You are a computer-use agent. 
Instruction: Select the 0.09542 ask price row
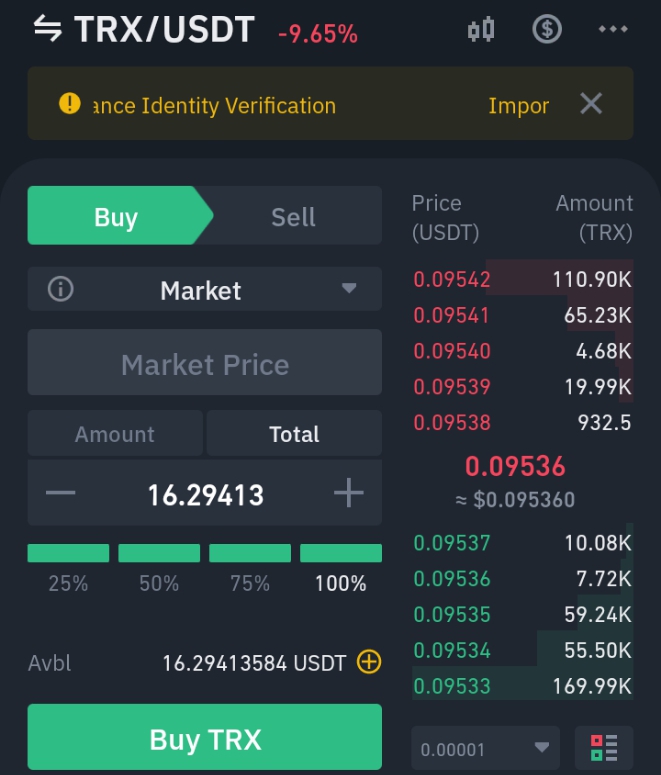click(x=523, y=279)
